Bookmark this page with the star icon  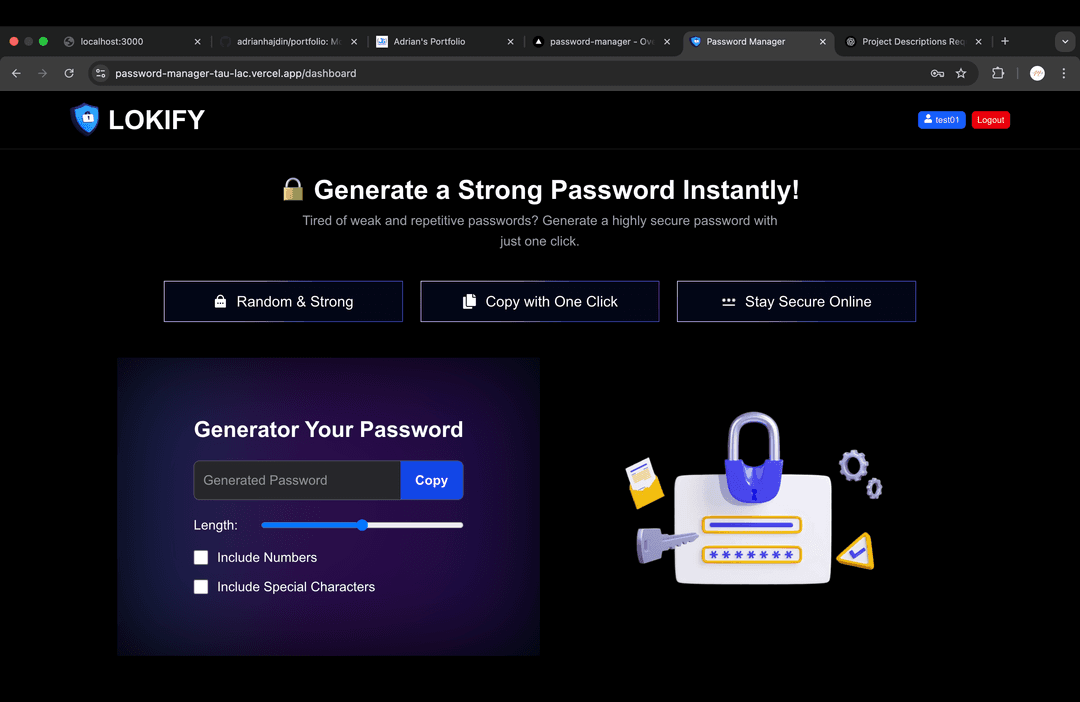pyautogui.click(x=961, y=73)
